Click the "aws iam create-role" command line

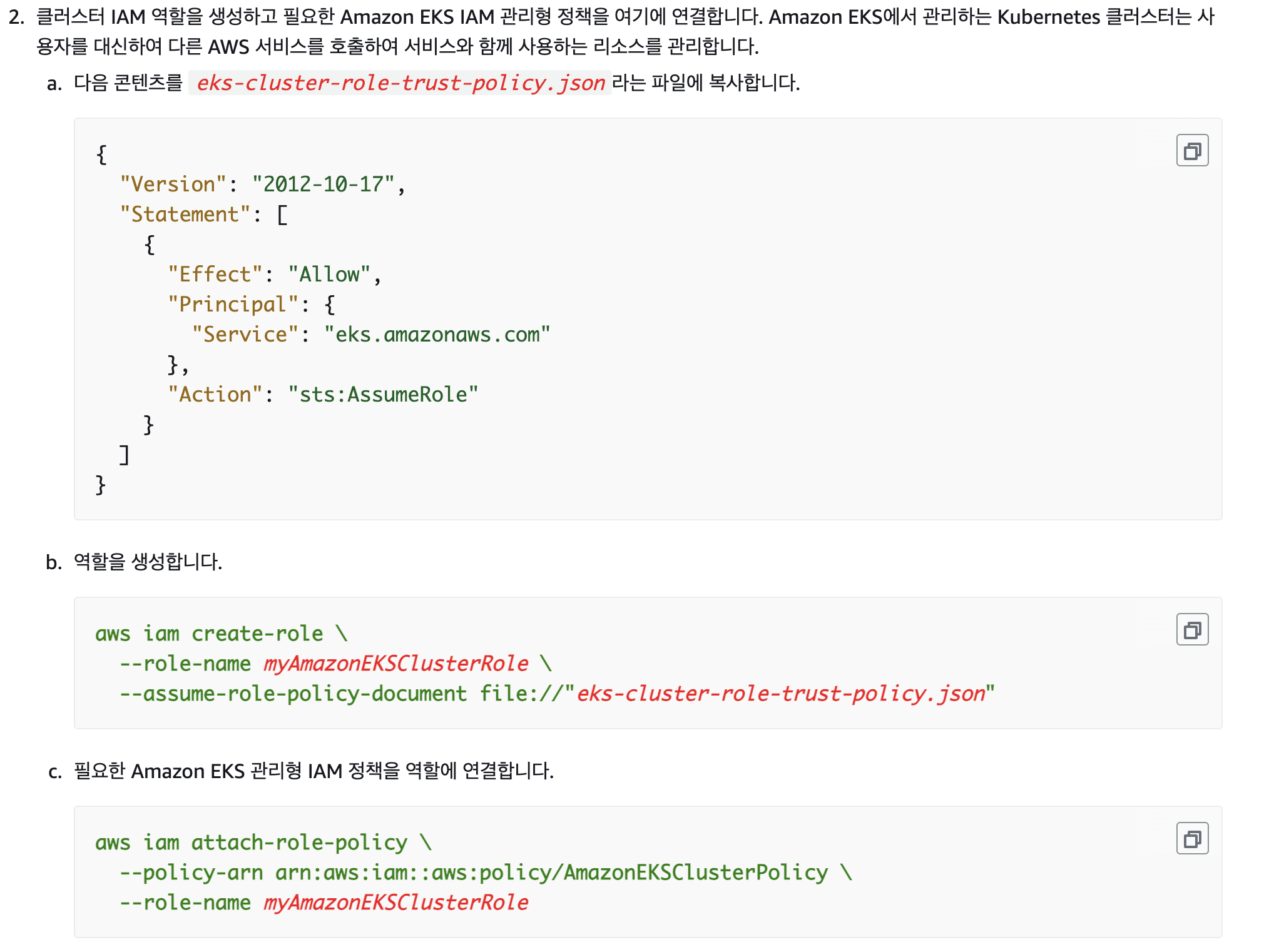209,634
